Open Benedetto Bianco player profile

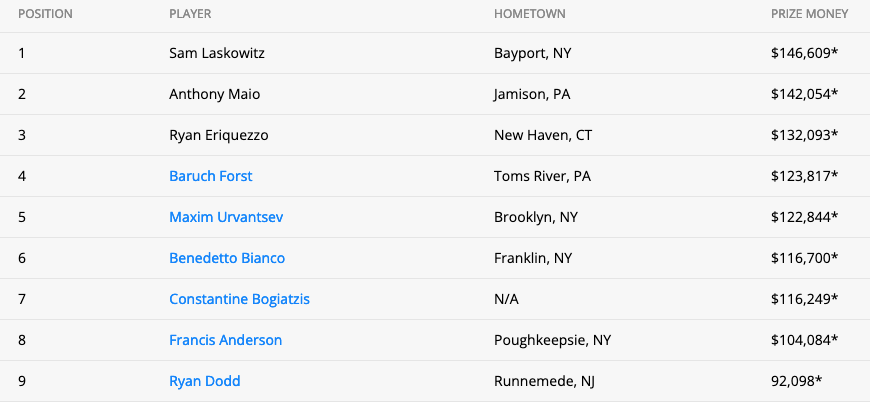coord(227,258)
